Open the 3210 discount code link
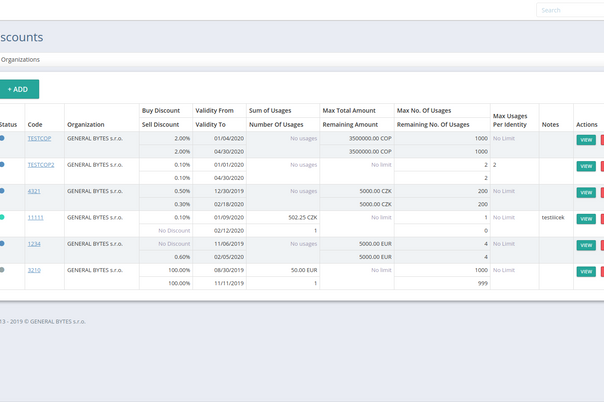Viewport: 604px width, 402px height. pos(34,269)
